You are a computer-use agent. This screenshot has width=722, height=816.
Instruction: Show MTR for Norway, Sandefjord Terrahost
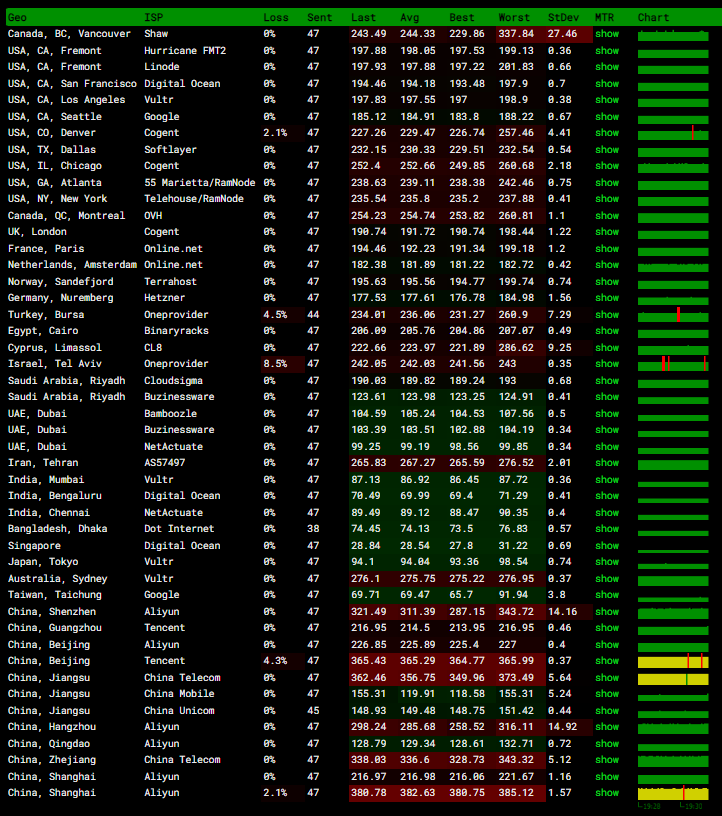coord(607,282)
